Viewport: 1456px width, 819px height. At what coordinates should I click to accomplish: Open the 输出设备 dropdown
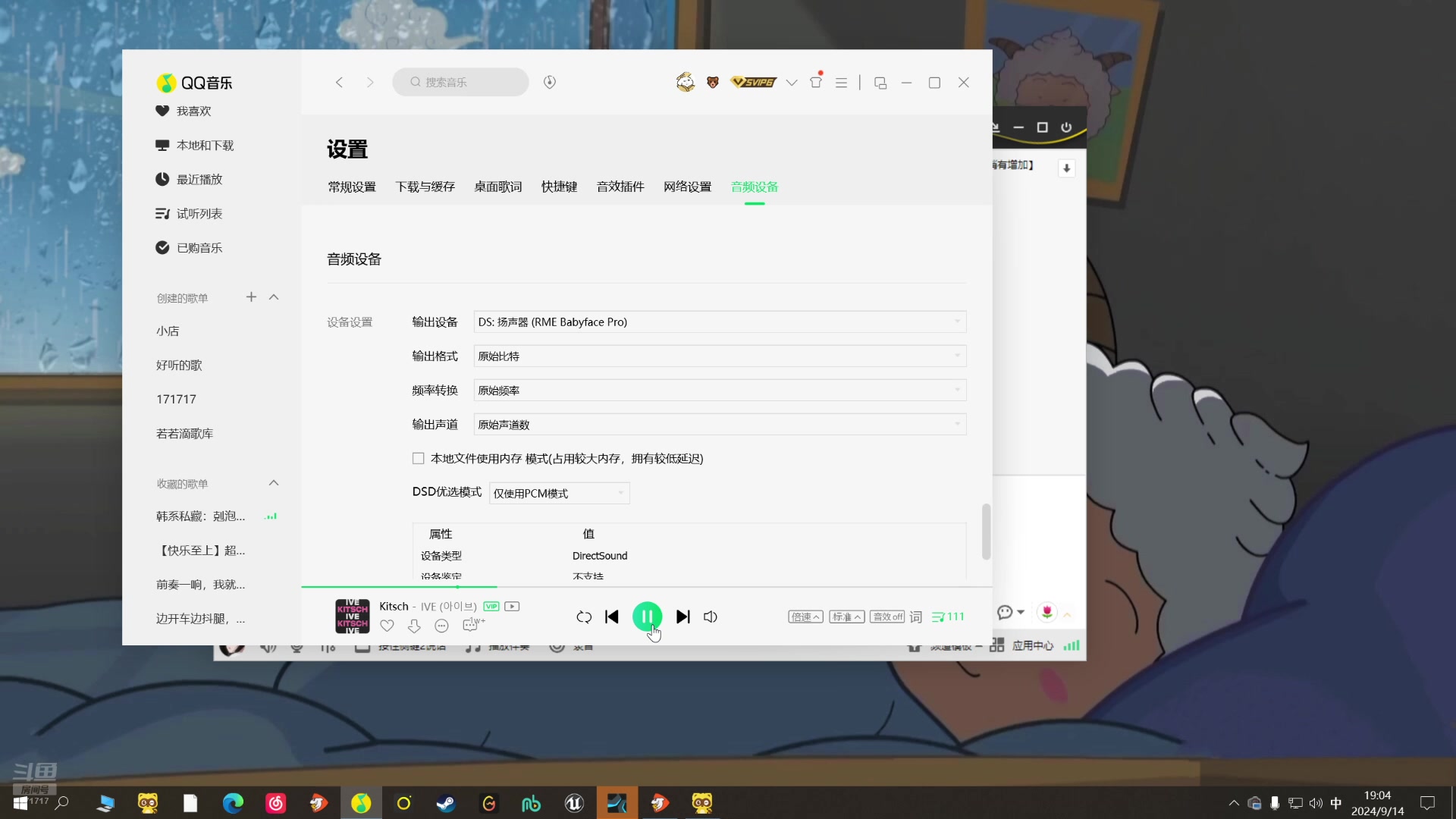[720, 322]
